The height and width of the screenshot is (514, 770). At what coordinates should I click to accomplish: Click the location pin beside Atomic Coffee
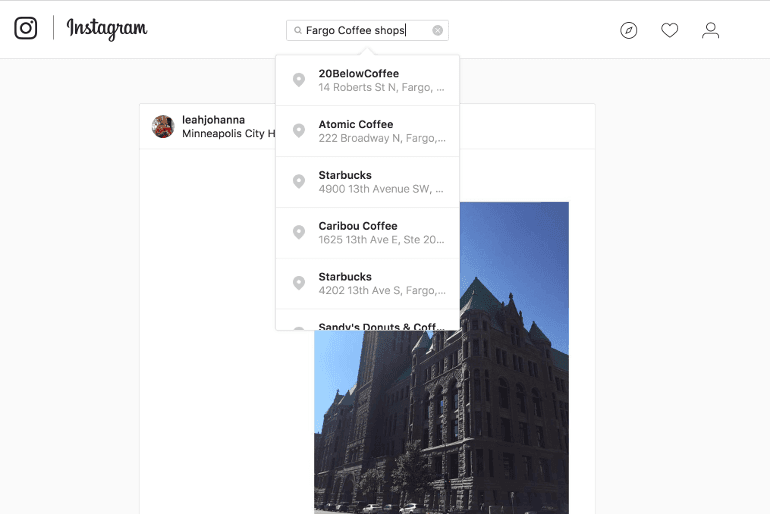coord(298,131)
